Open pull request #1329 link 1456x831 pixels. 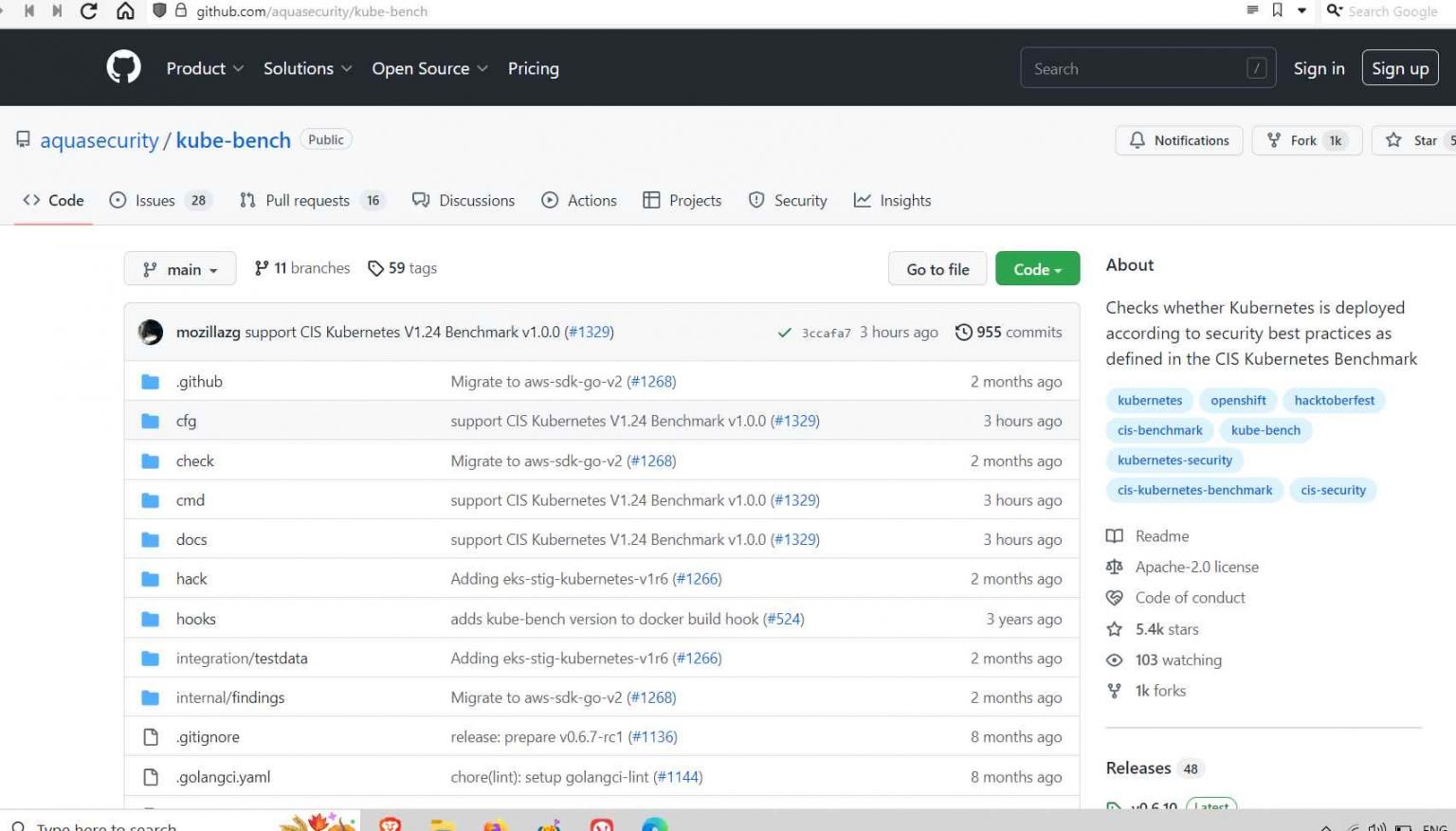[590, 332]
